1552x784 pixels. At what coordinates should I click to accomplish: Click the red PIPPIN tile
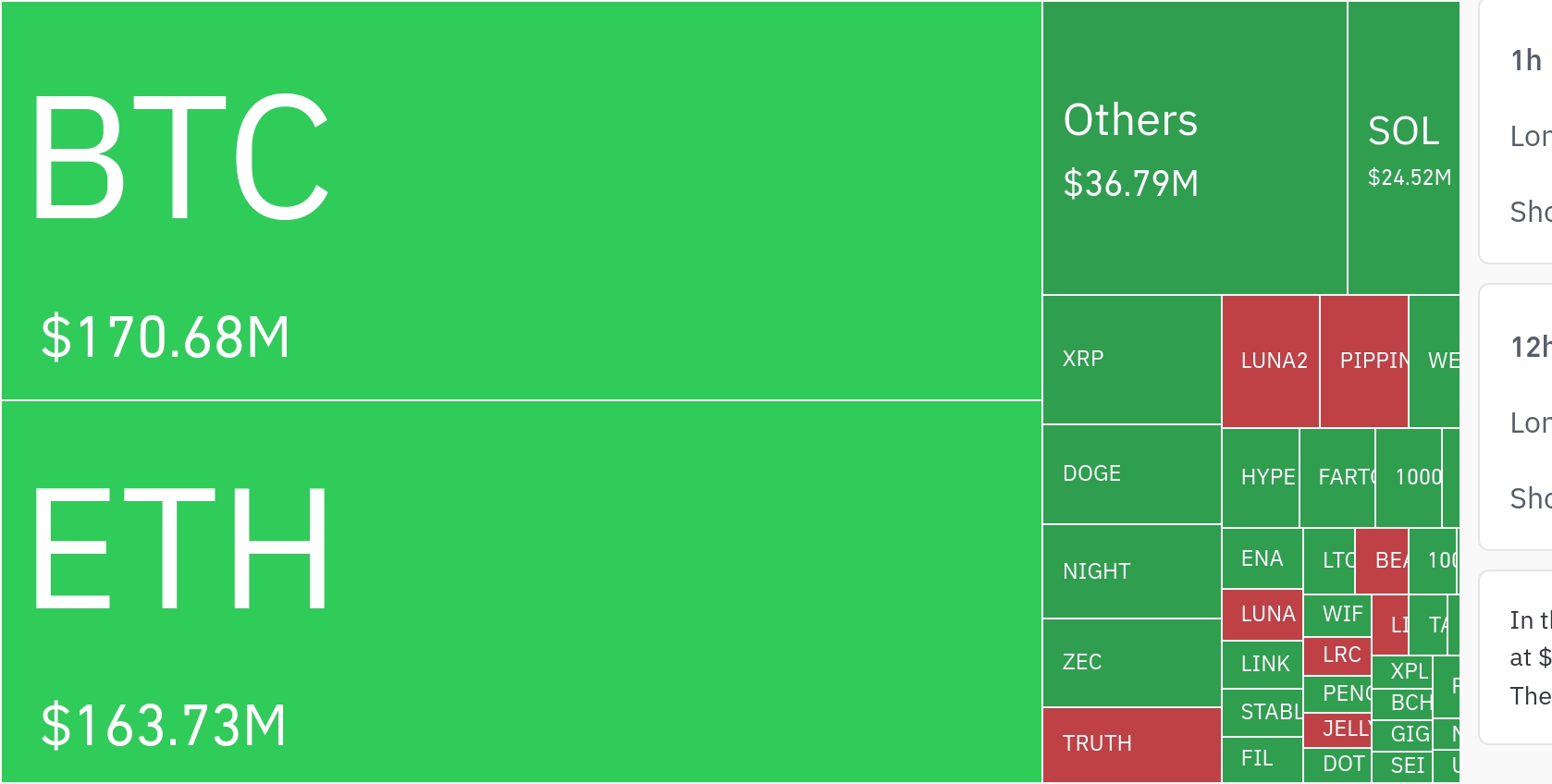click(1363, 361)
